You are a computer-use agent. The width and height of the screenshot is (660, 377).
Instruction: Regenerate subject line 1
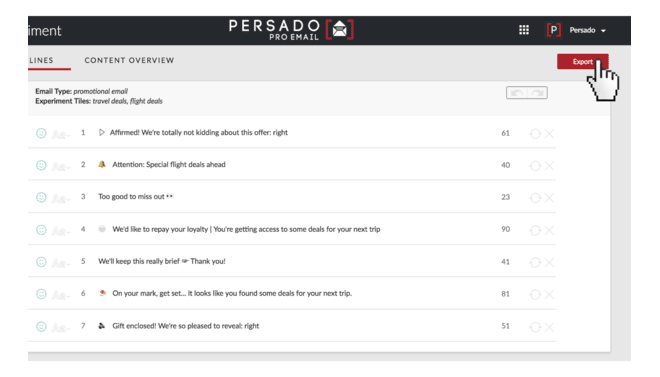point(535,134)
